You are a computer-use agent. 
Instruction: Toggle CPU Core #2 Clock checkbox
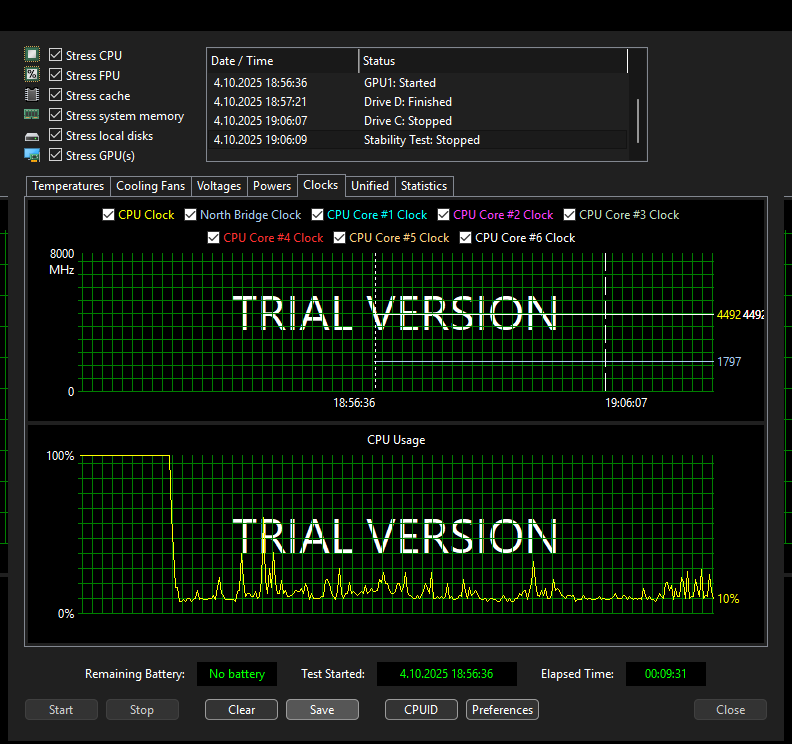(443, 215)
